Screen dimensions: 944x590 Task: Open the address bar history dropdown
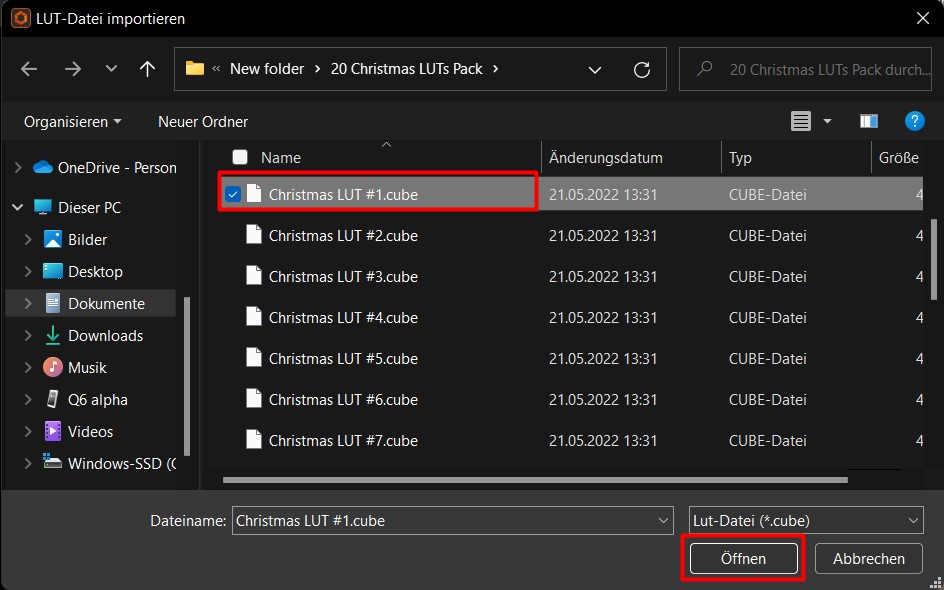pos(595,70)
